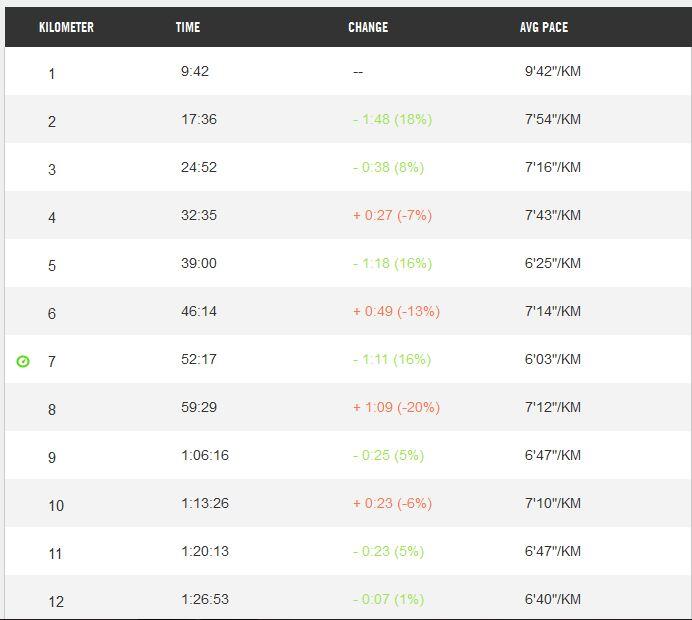Screen dimensions: 692x620
Task: Click the red +1:09 (-20%) change value
Action: point(396,407)
